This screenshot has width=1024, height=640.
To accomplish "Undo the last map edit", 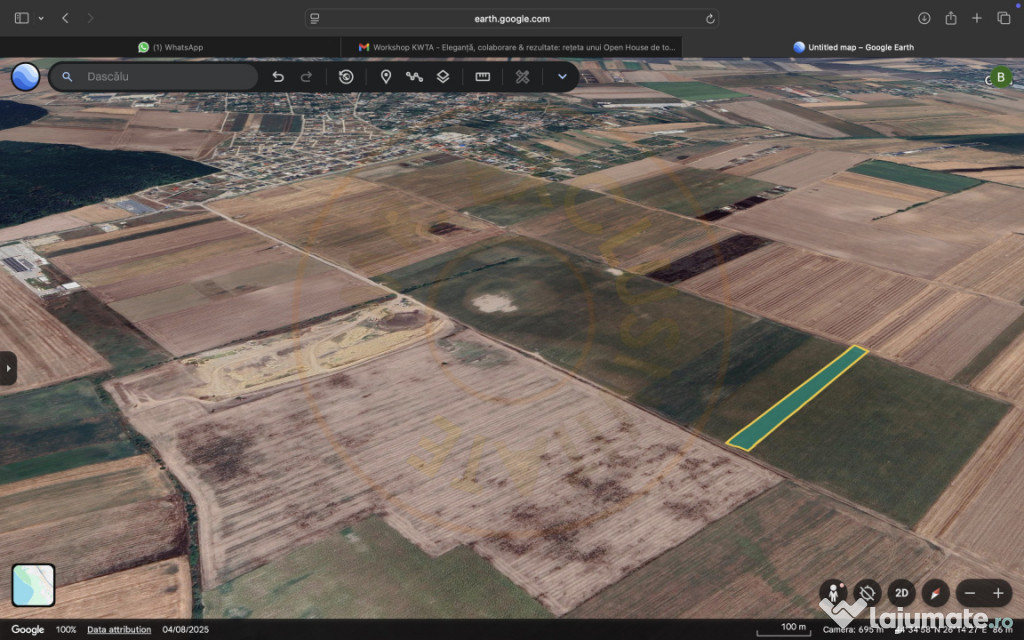I will tap(278, 77).
